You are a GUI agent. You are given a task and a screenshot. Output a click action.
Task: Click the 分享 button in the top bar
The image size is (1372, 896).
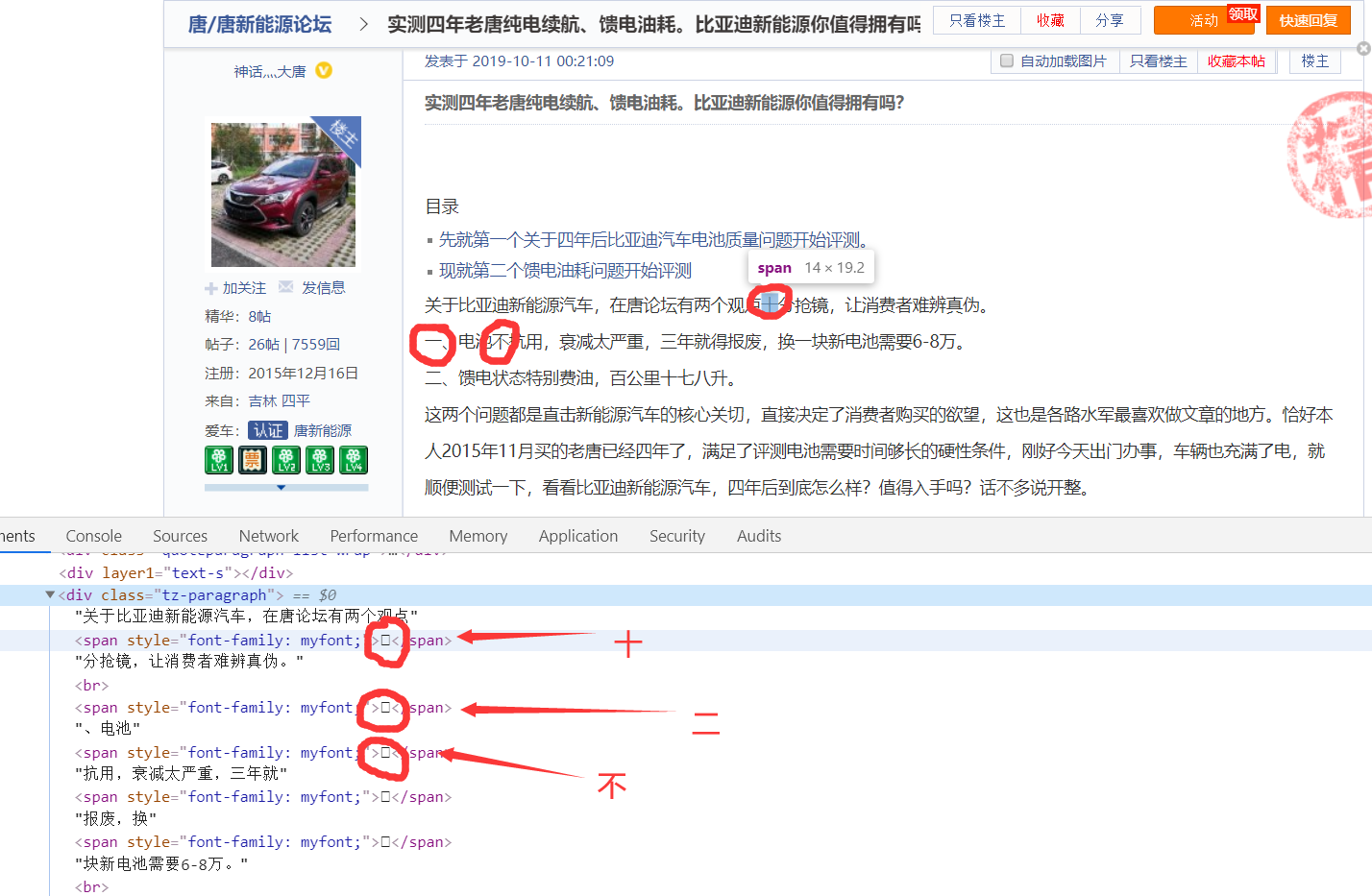(1110, 20)
